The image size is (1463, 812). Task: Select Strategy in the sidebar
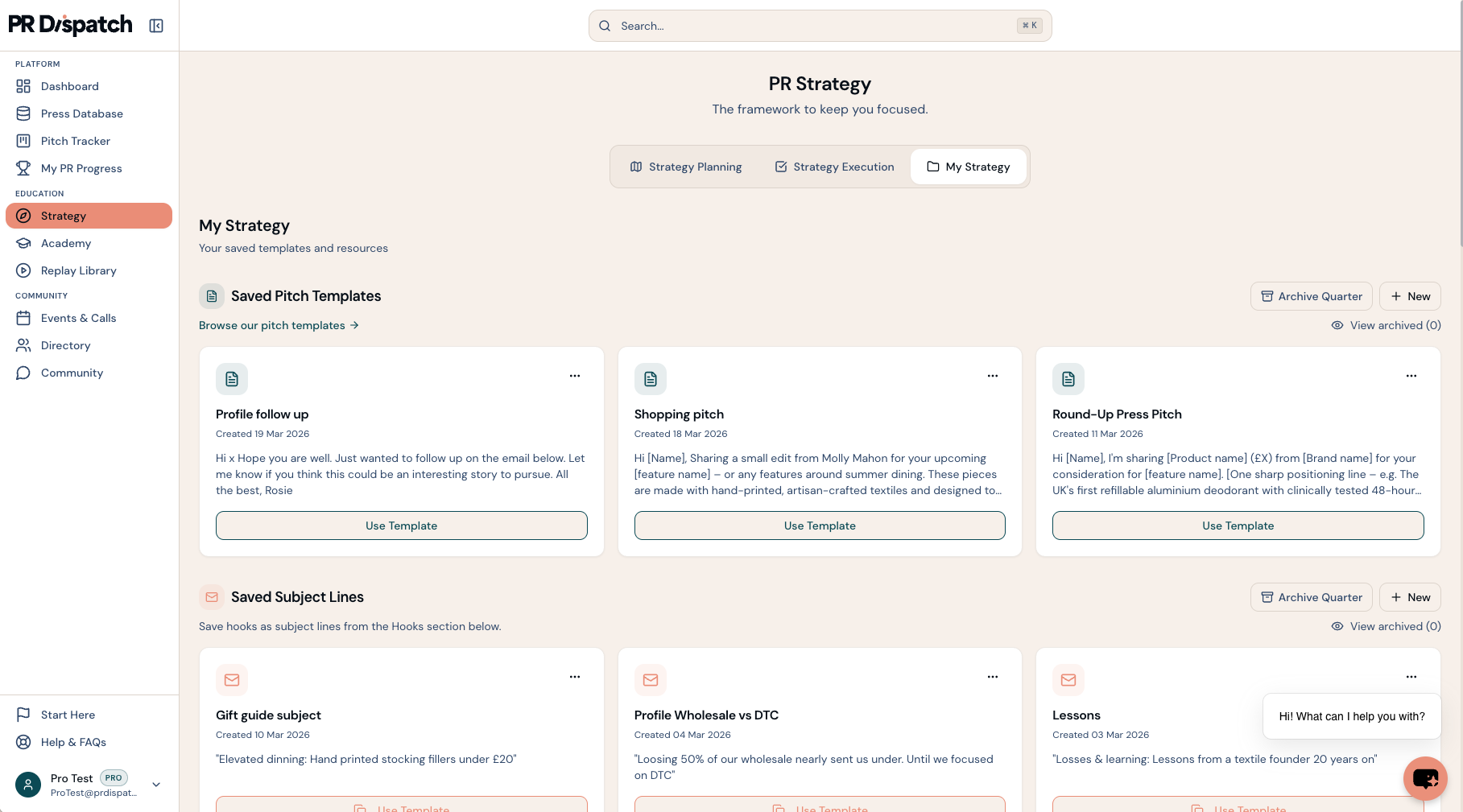[89, 216]
